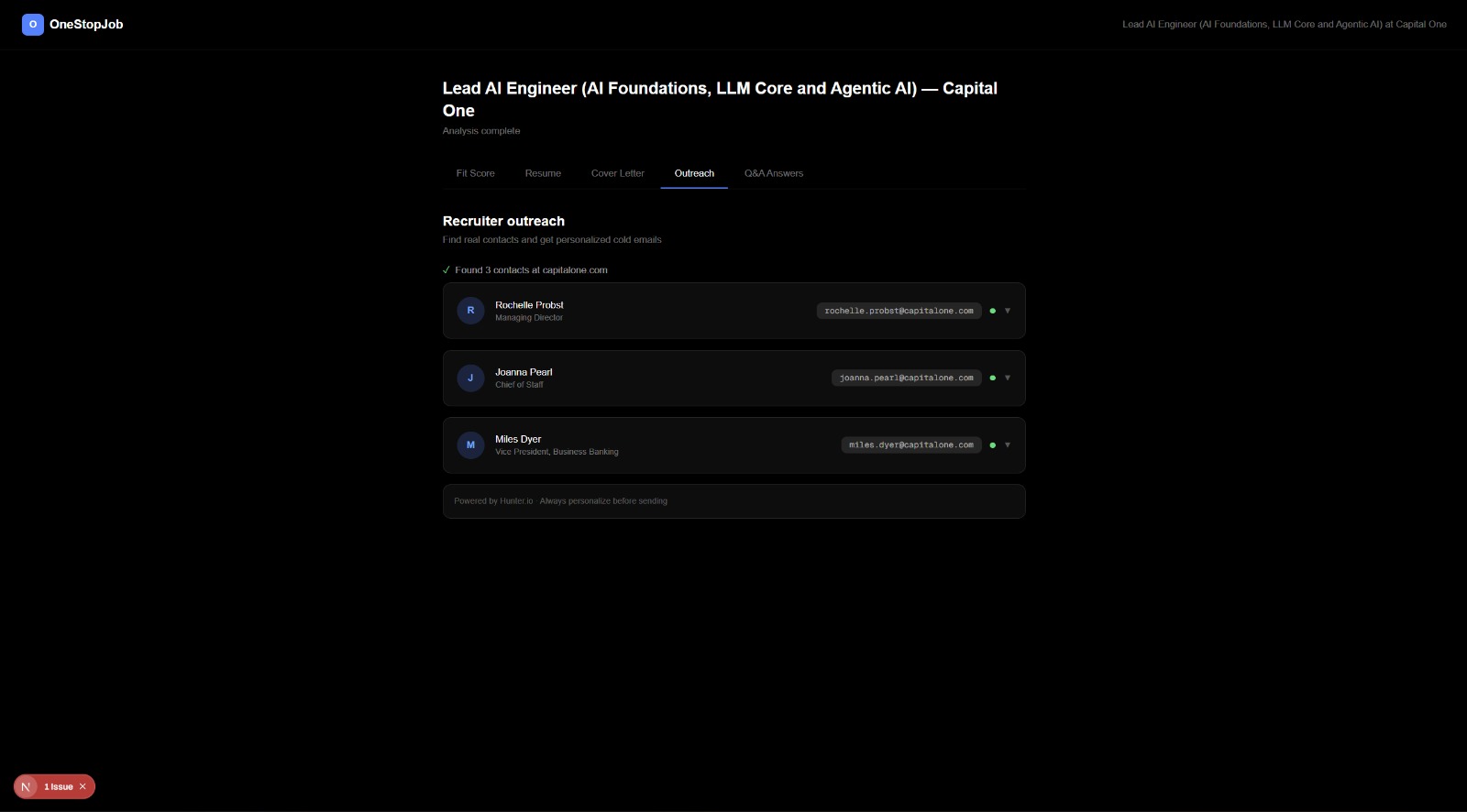1467x812 pixels.
Task: Open the Q&A Answers tab
Action: pos(774,173)
